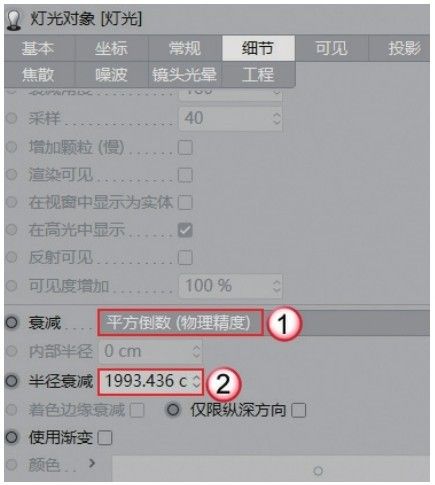Click the keyframe dot beside 半径衰减
This screenshot has width=435, height=485.
12,381
